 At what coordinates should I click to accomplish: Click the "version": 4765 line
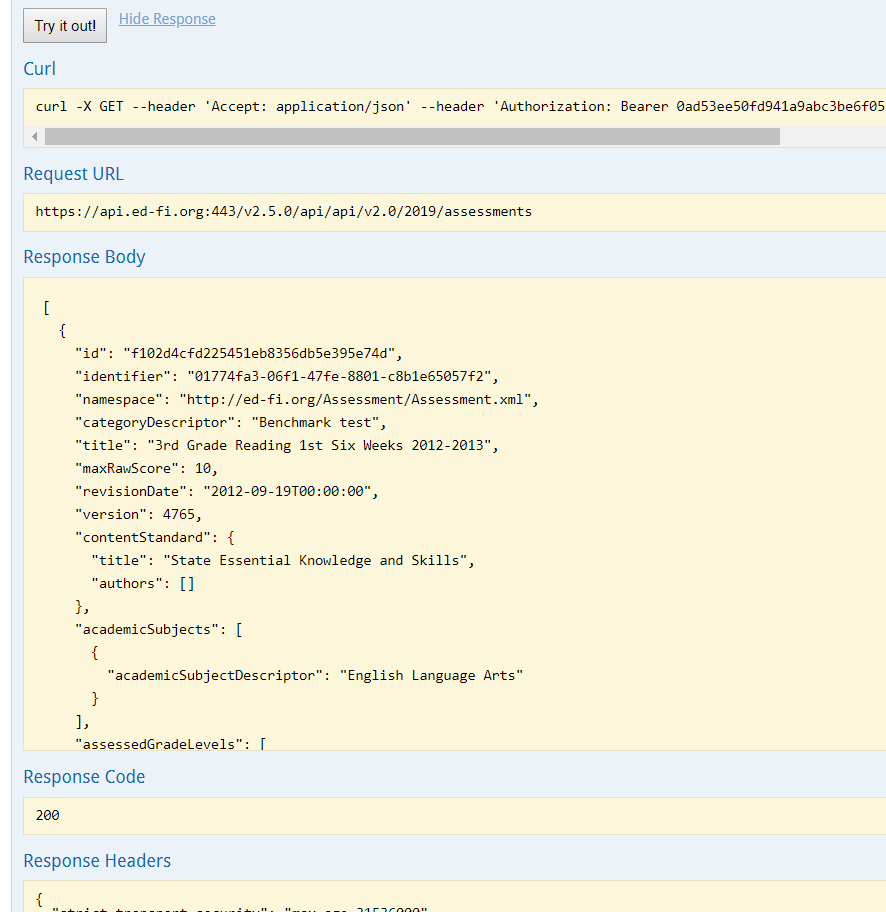pos(138,514)
